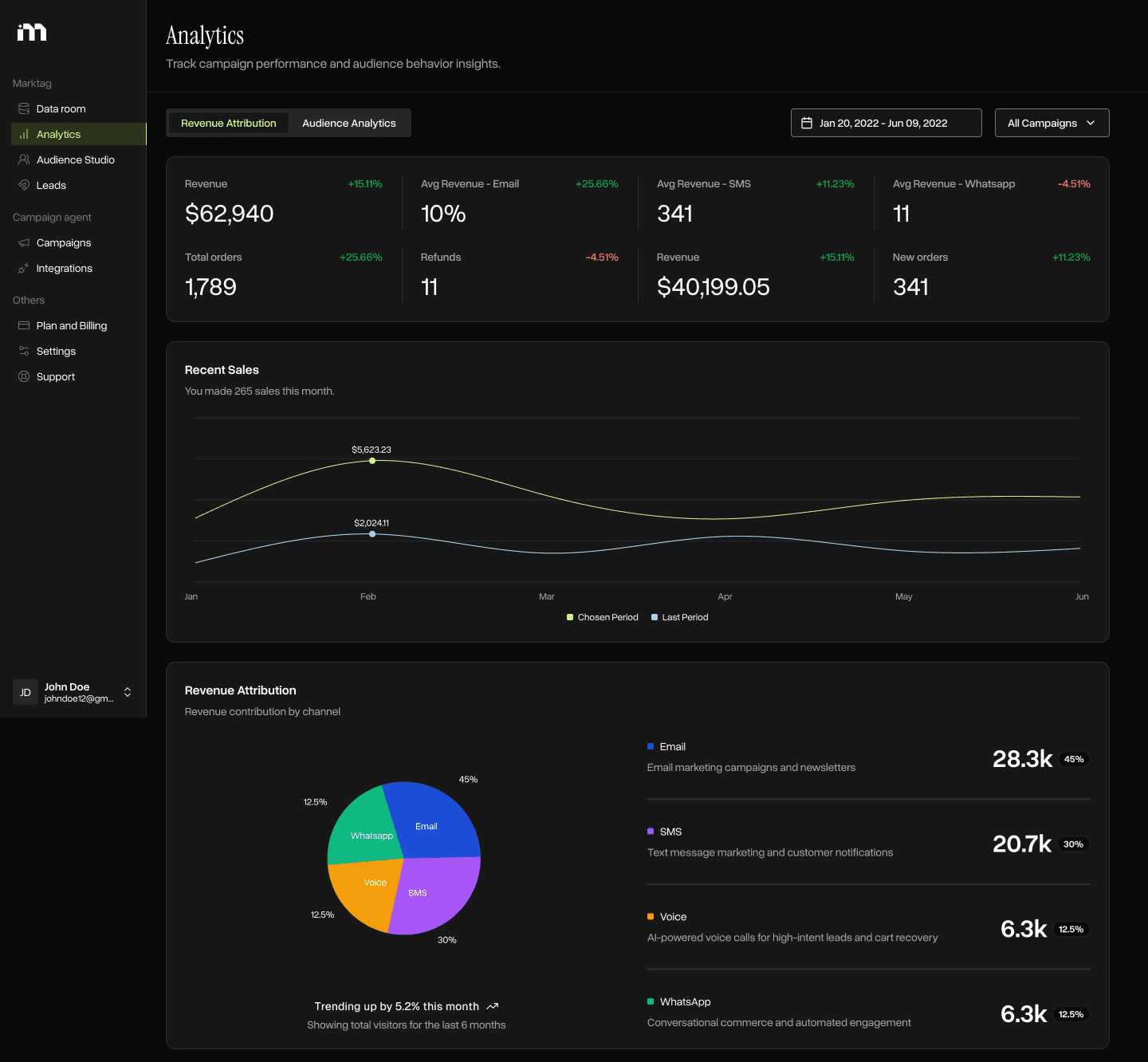Open the All Campaigns dropdown
The image size is (1148, 1062).
(x=1052, y=123)
